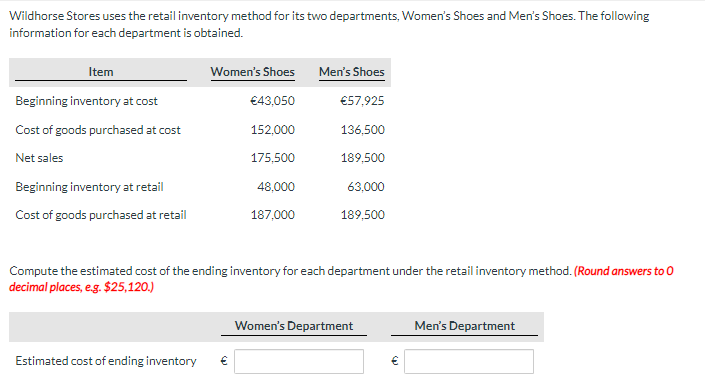Click the €57,925 value

(x=362, y=101)
